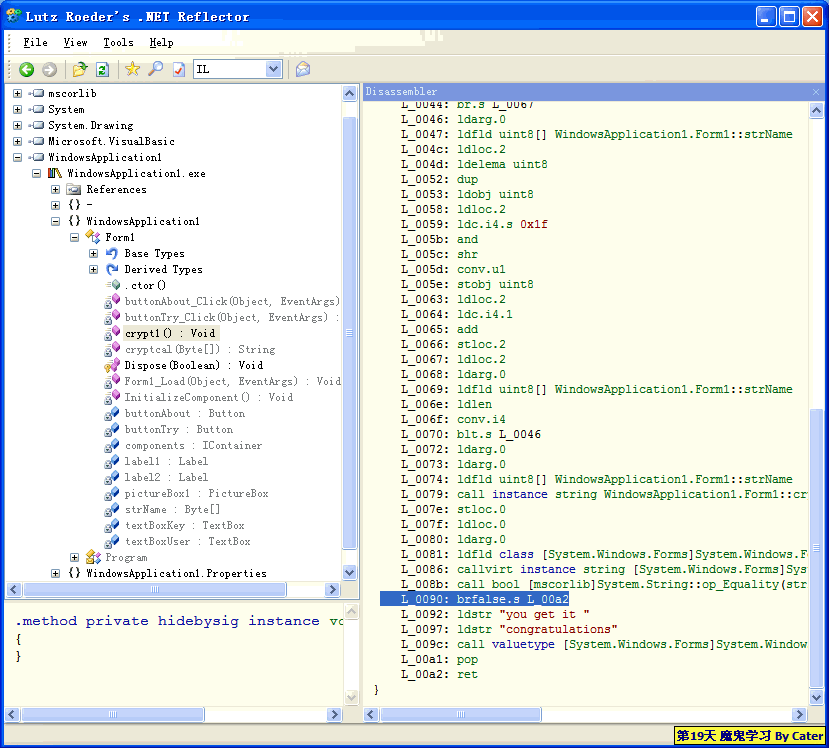Expand the Derived Types node
Image resolution: width=829 pixels, height=748 pixels.
[x=94, y=269]
